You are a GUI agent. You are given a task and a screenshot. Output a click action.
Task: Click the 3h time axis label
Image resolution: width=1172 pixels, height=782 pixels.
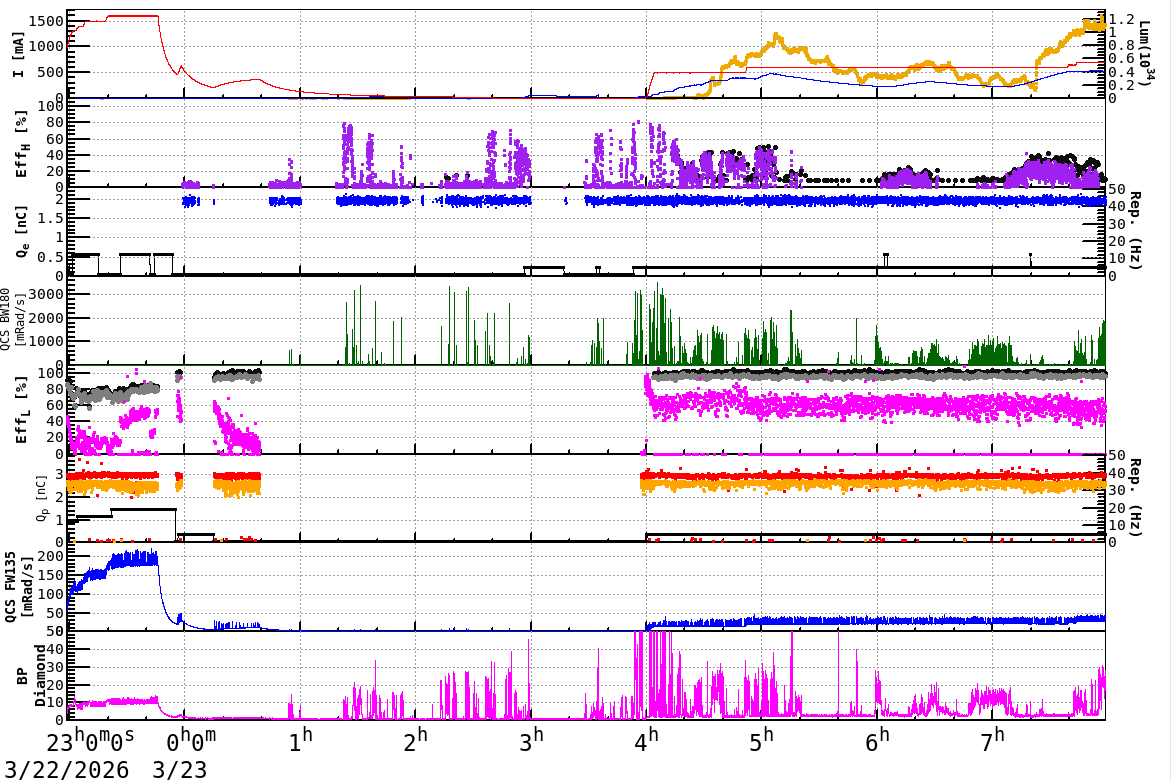tap(532, 741)
